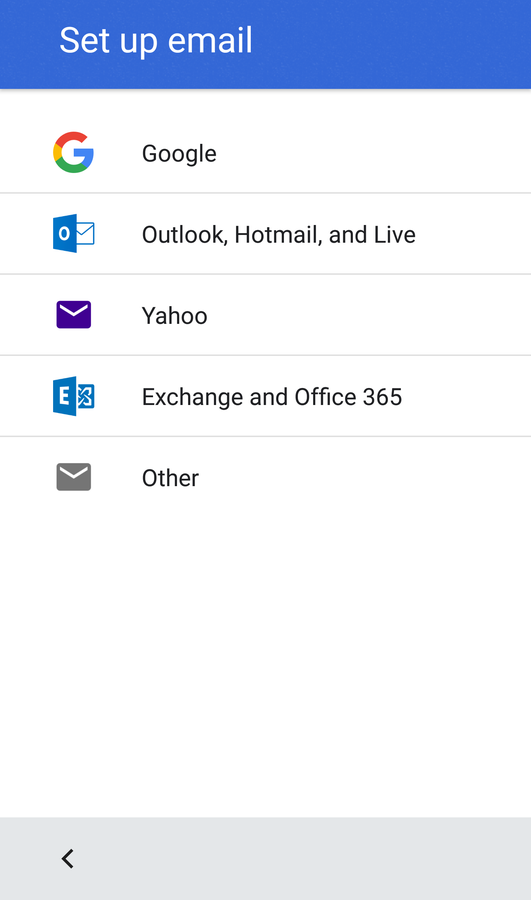Select the purple Yahoo mail icon

point(73,315)
